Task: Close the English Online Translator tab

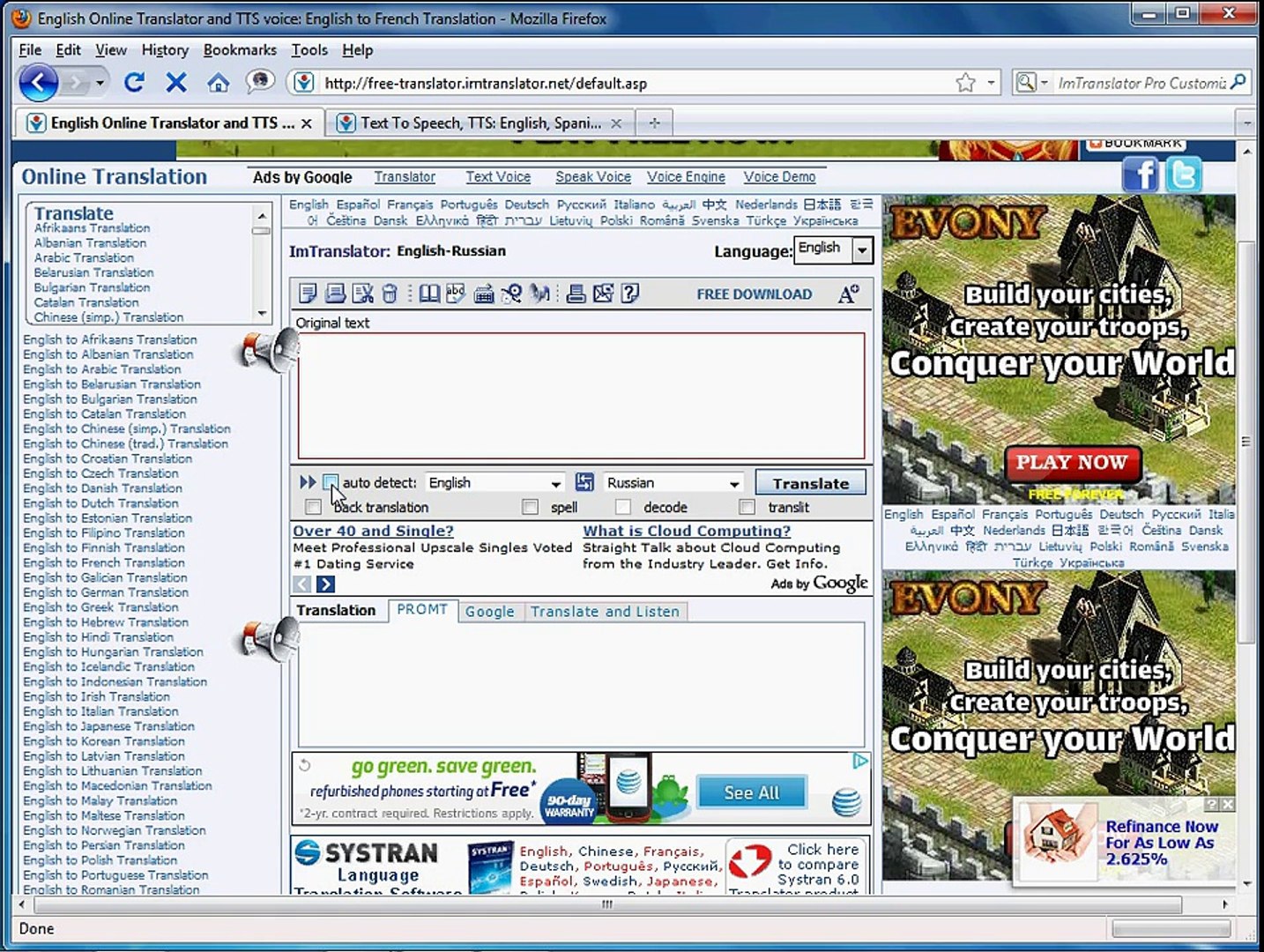Action: [306, 123]
